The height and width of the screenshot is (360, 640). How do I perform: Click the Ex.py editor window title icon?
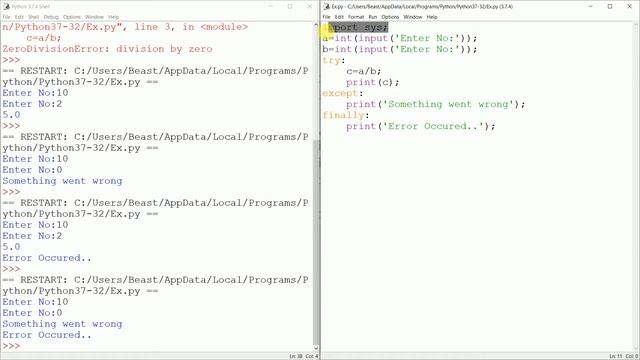click(x=327, y=7)
